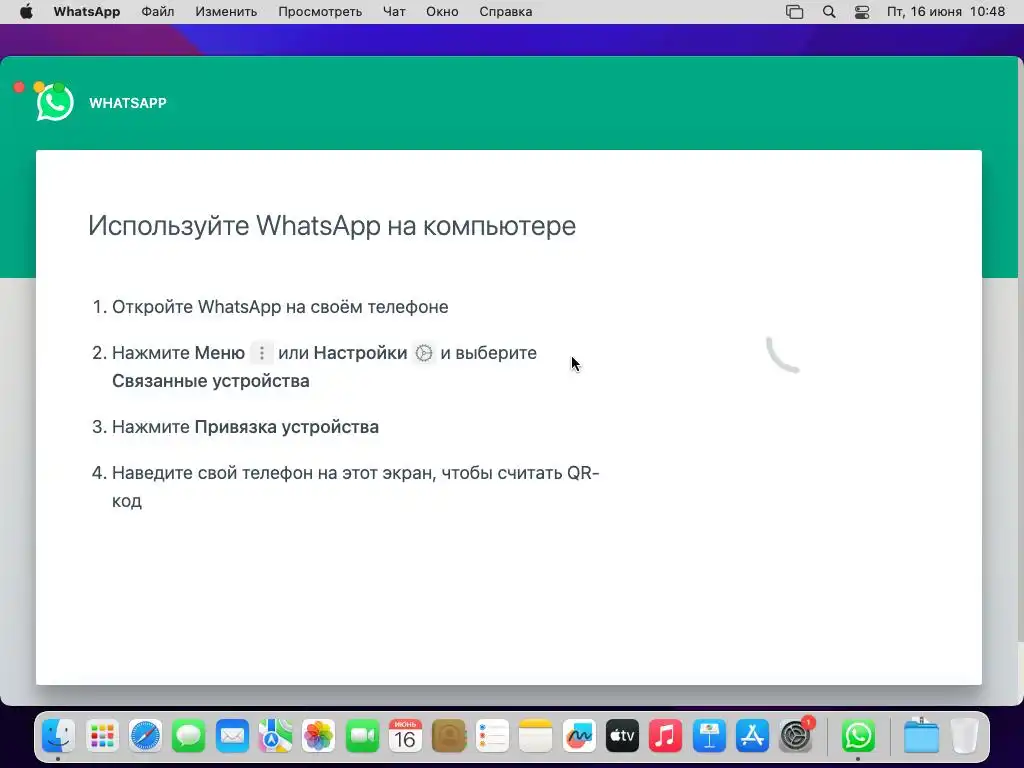Screen dimensions: 1024x768
Task: Open Keynote from the Dock
Action: 709,737
